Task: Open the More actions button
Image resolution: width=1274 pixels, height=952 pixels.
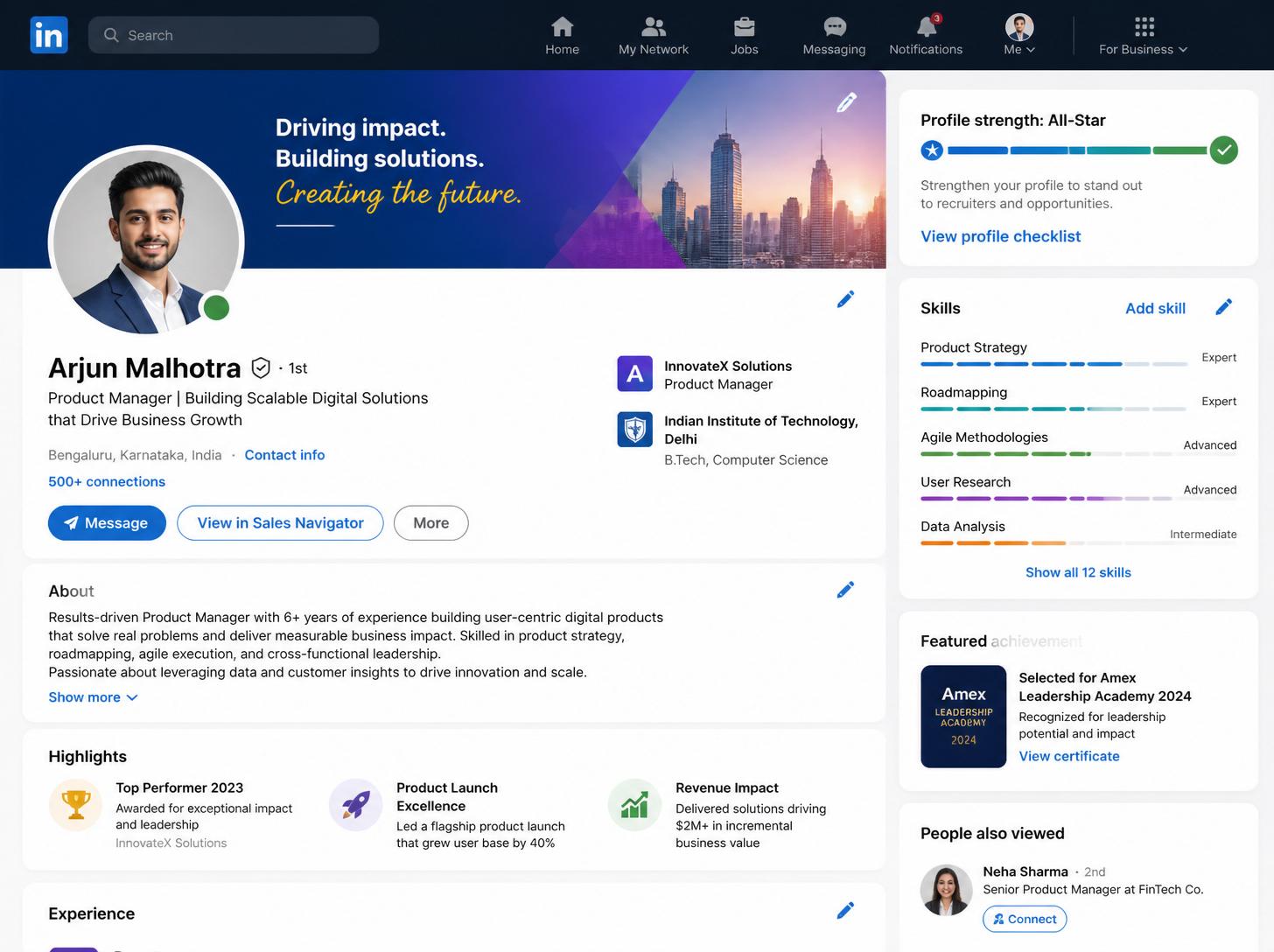Action: [x=431, y=523]
